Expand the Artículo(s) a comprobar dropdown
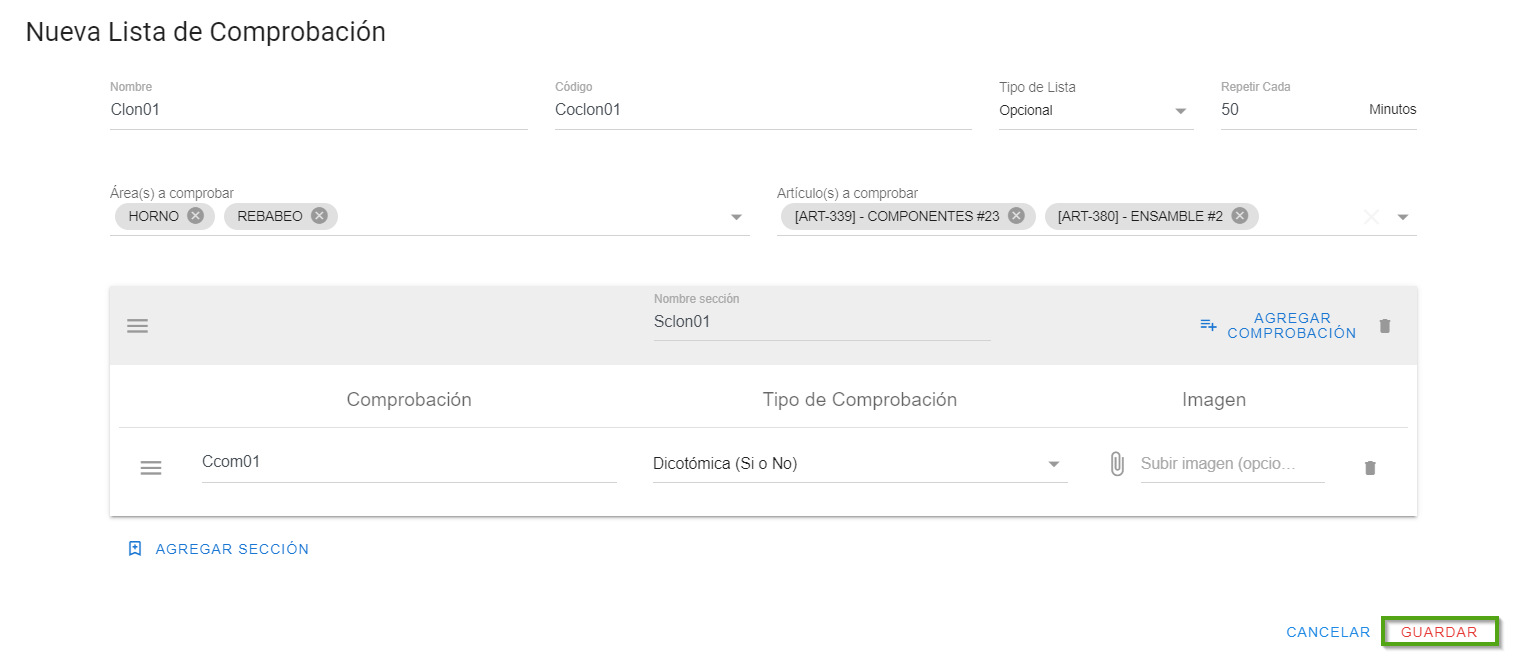 [x=1403, y=217]
